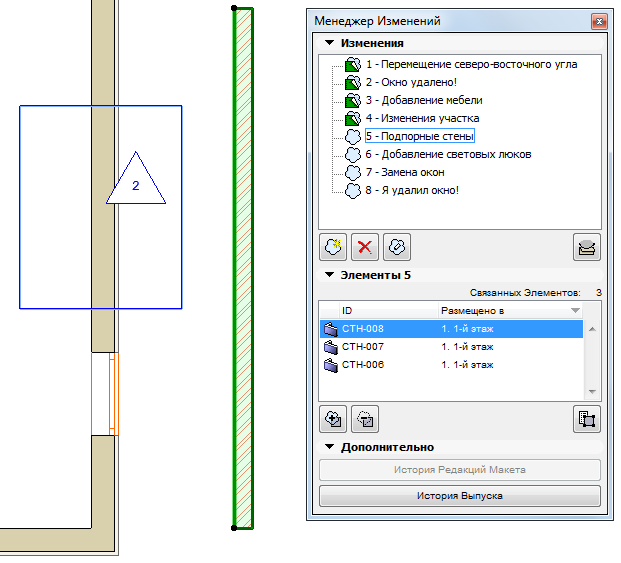Select change 3 - Добавление мебели
The width and height of the screenshot is (621, 563).
(424, 100)
